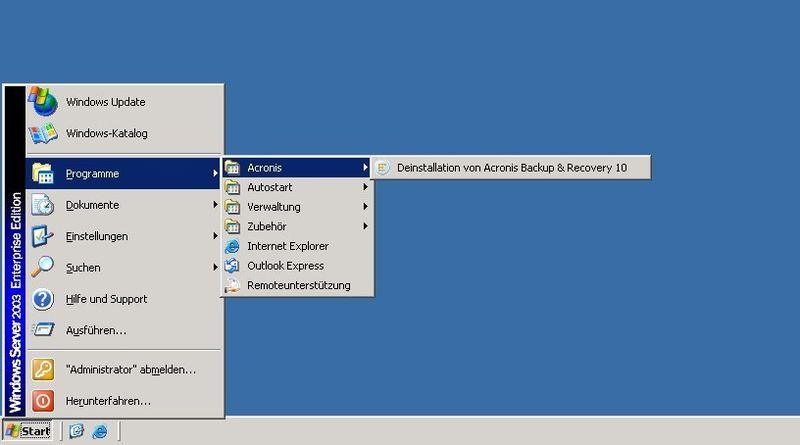The width and height of the screenshot is (800, 445).
Task: Select Hilfe und Support
Action: click(x=124, y=299)
